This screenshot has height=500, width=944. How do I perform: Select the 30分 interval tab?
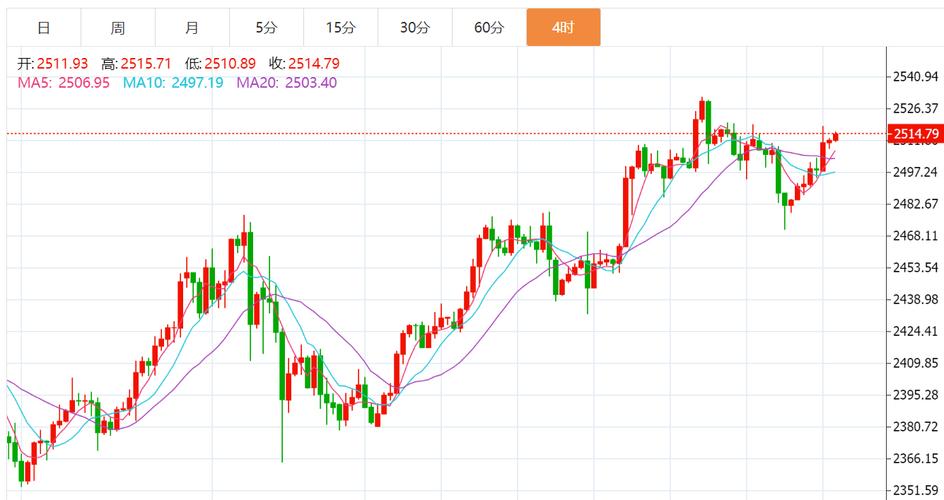(x=414, y=27)
